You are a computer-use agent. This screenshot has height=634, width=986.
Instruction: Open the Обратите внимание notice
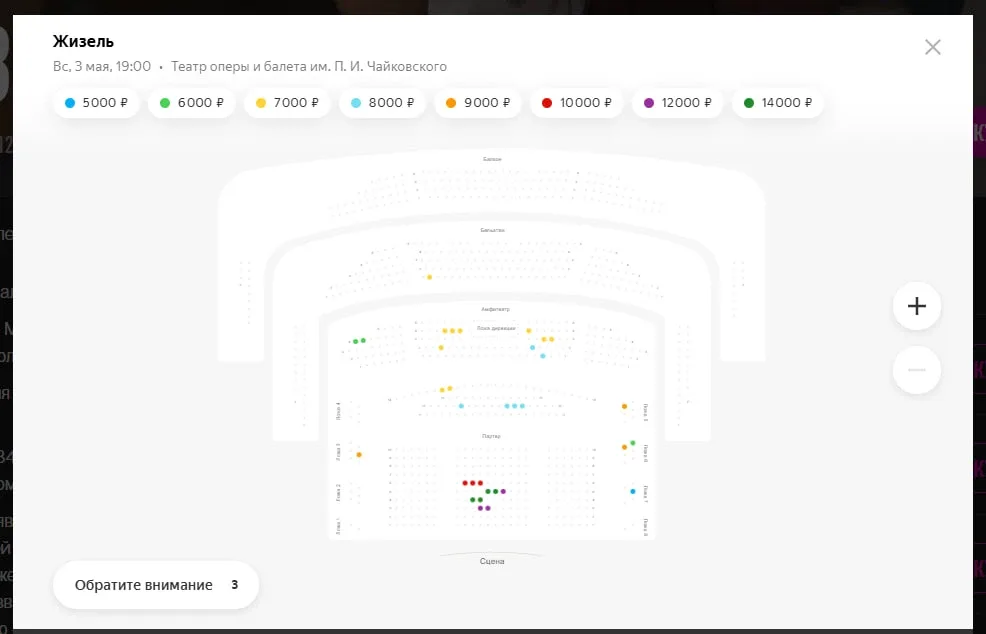(x=156, y=585)
